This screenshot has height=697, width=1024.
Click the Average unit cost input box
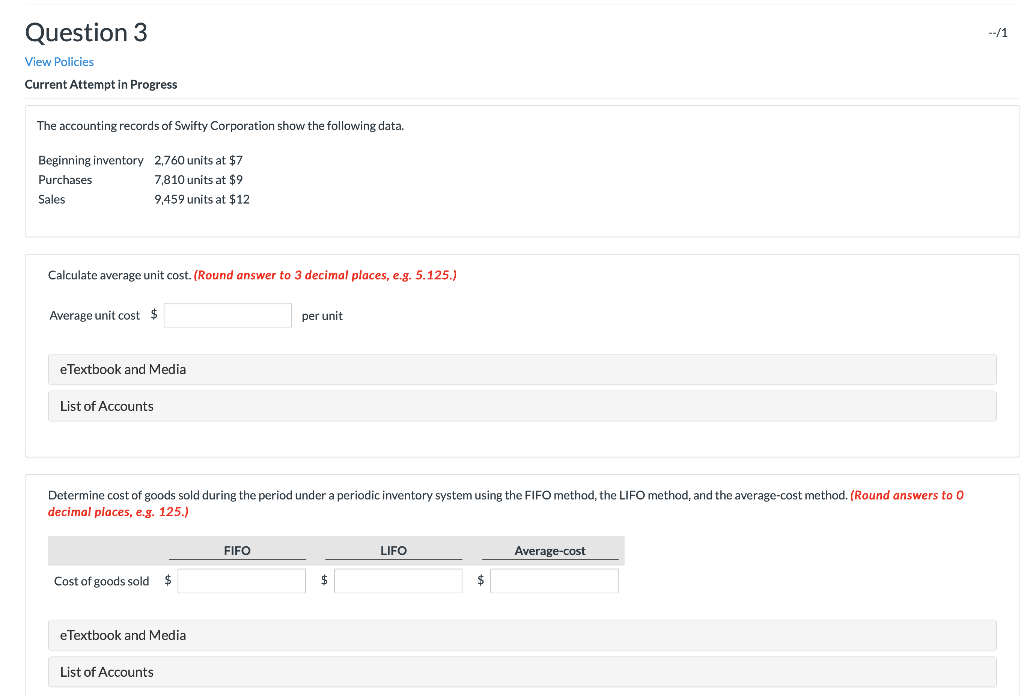227,314
